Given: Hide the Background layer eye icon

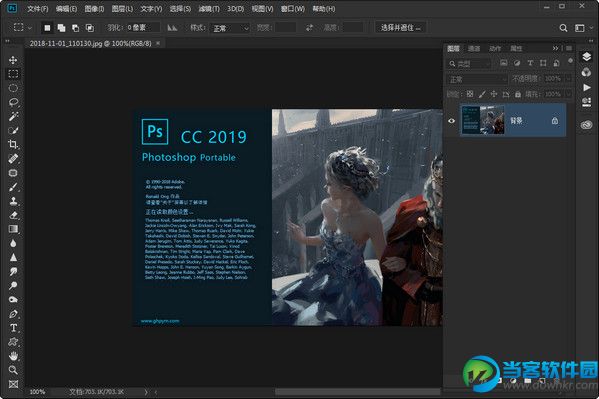Looking at the screenshot, I should tap(451, 121).
